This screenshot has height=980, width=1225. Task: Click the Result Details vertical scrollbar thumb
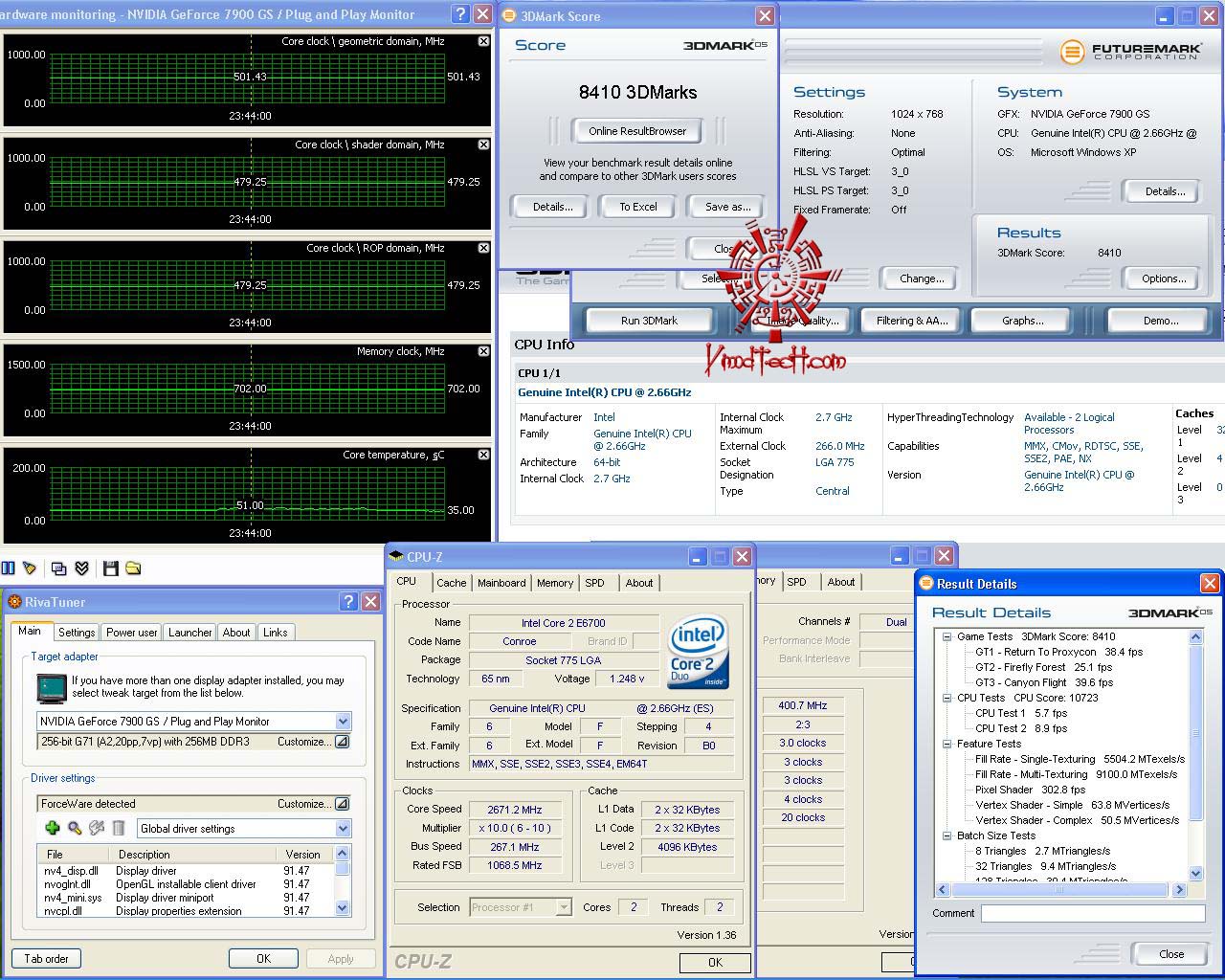pos(1195,732)
